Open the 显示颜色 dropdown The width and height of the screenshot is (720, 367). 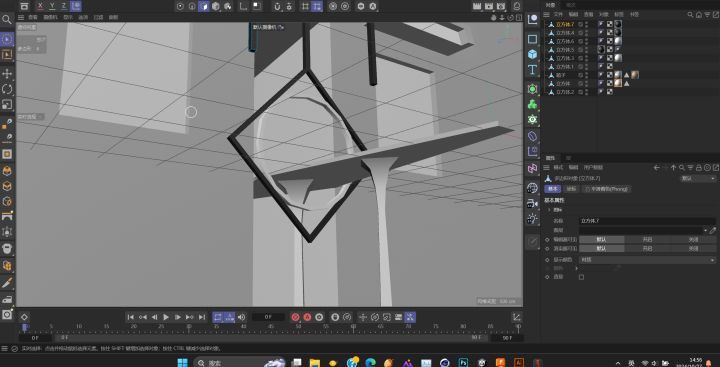pos(647,260)
